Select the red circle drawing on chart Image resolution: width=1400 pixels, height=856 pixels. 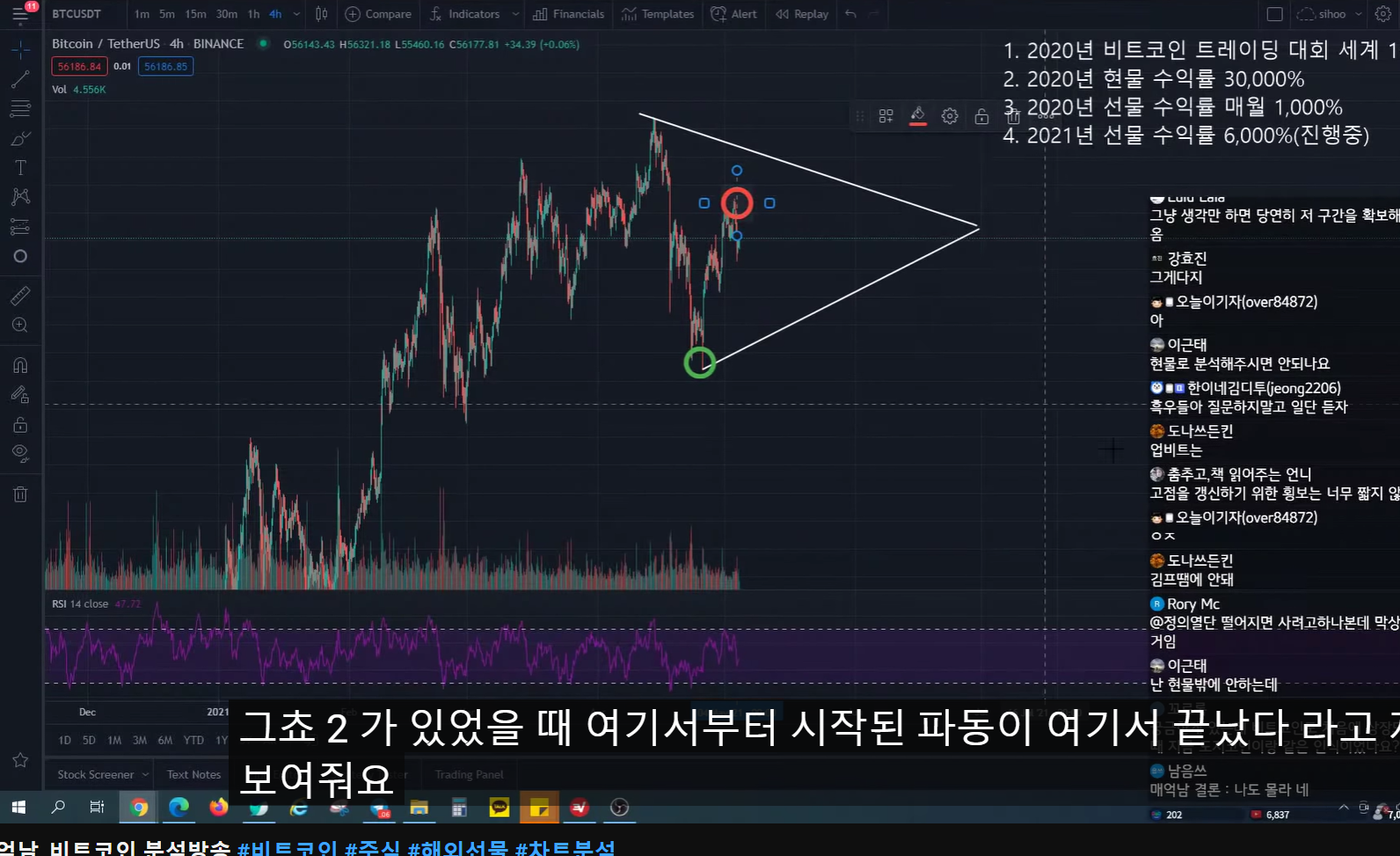[737, 203]
